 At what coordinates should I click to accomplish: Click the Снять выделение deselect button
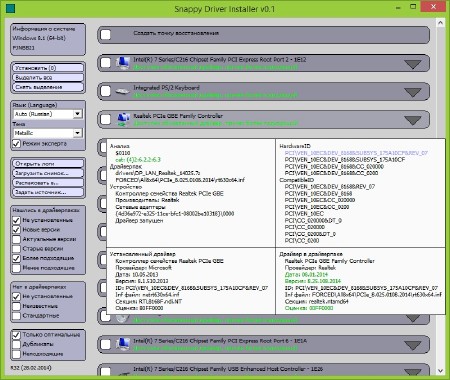coord(48,87)
